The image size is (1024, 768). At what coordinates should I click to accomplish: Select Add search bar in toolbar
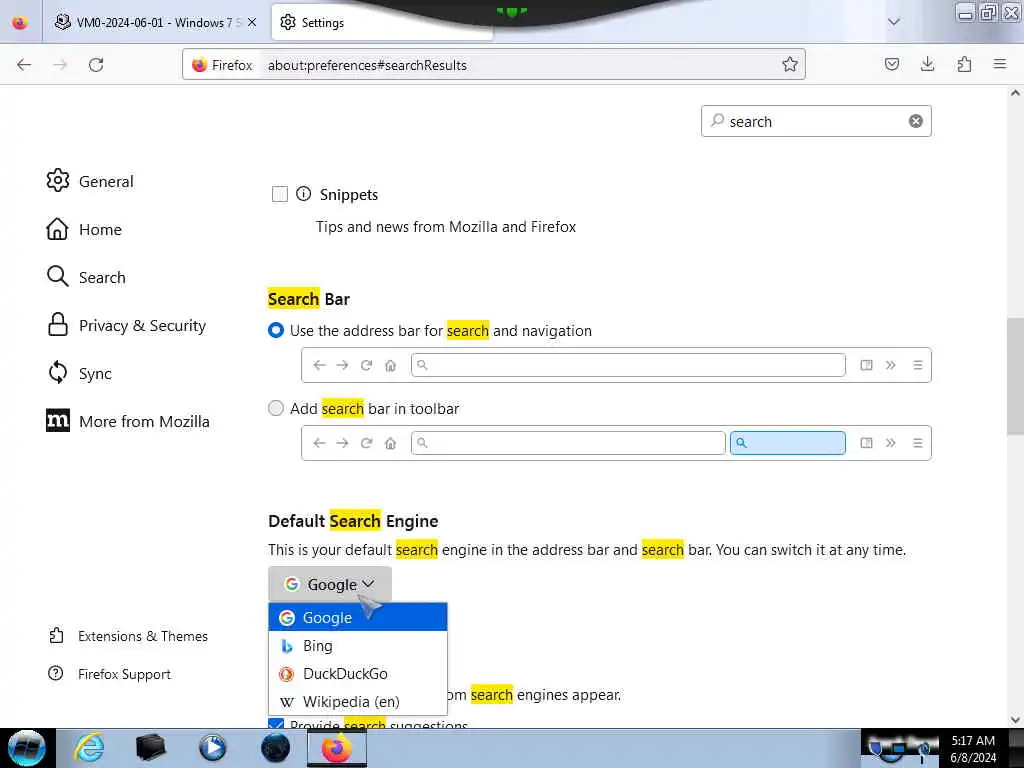[276, 408]
